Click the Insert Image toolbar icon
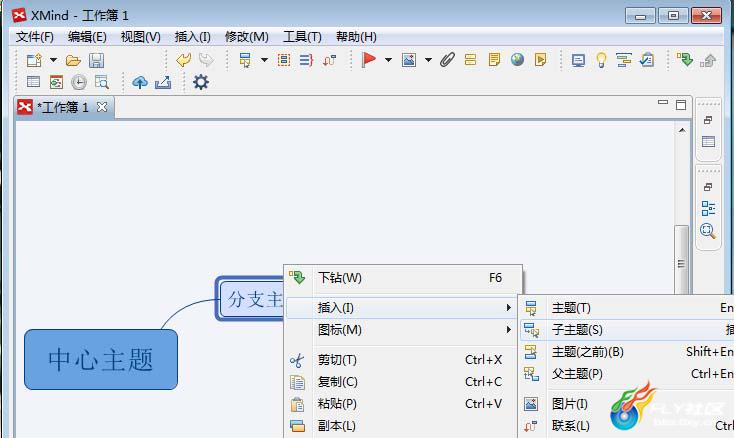This screenshot has height=438, width=734. click(x=409, y=60)
